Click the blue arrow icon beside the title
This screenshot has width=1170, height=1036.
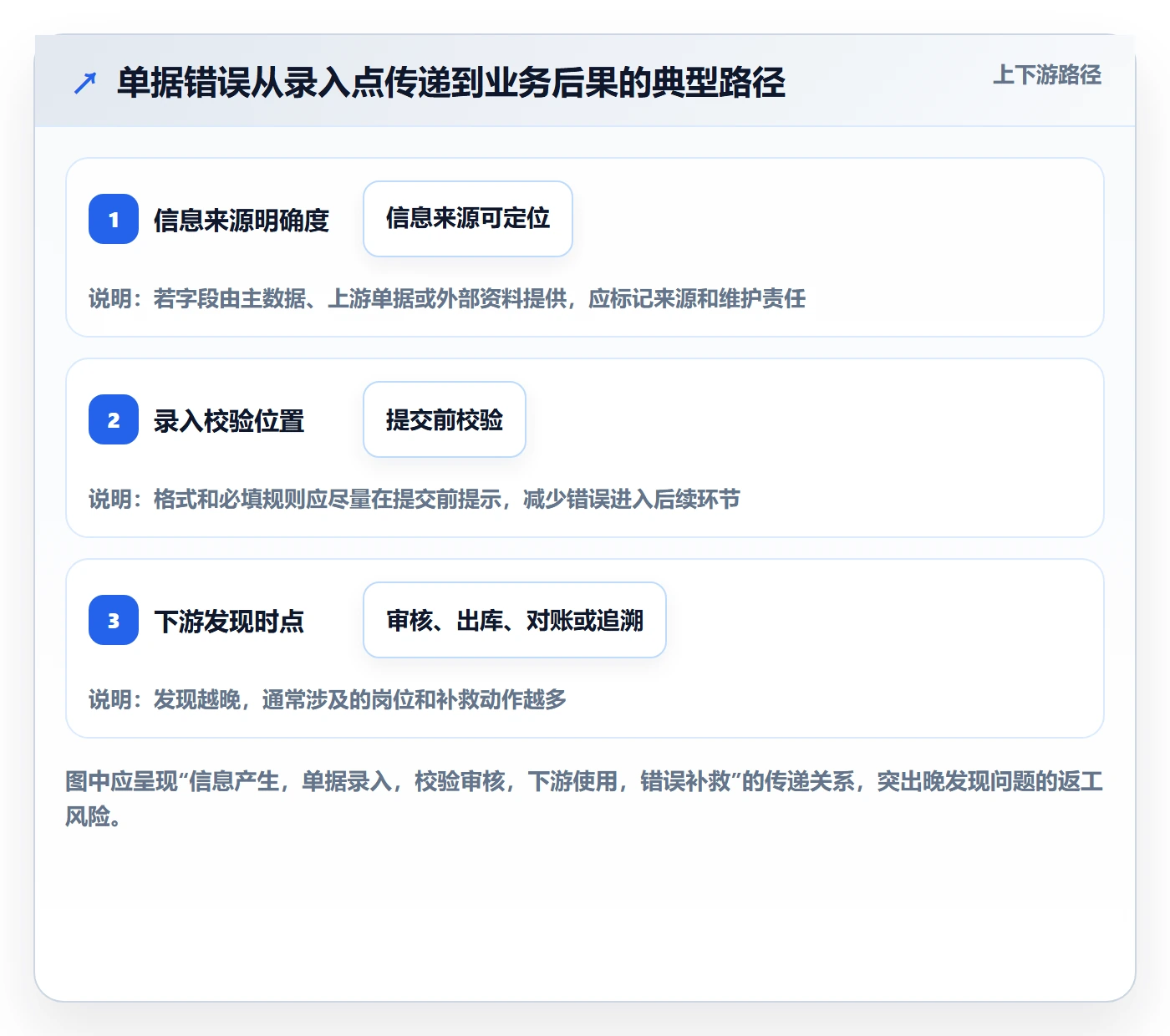(x=85, y=83)
